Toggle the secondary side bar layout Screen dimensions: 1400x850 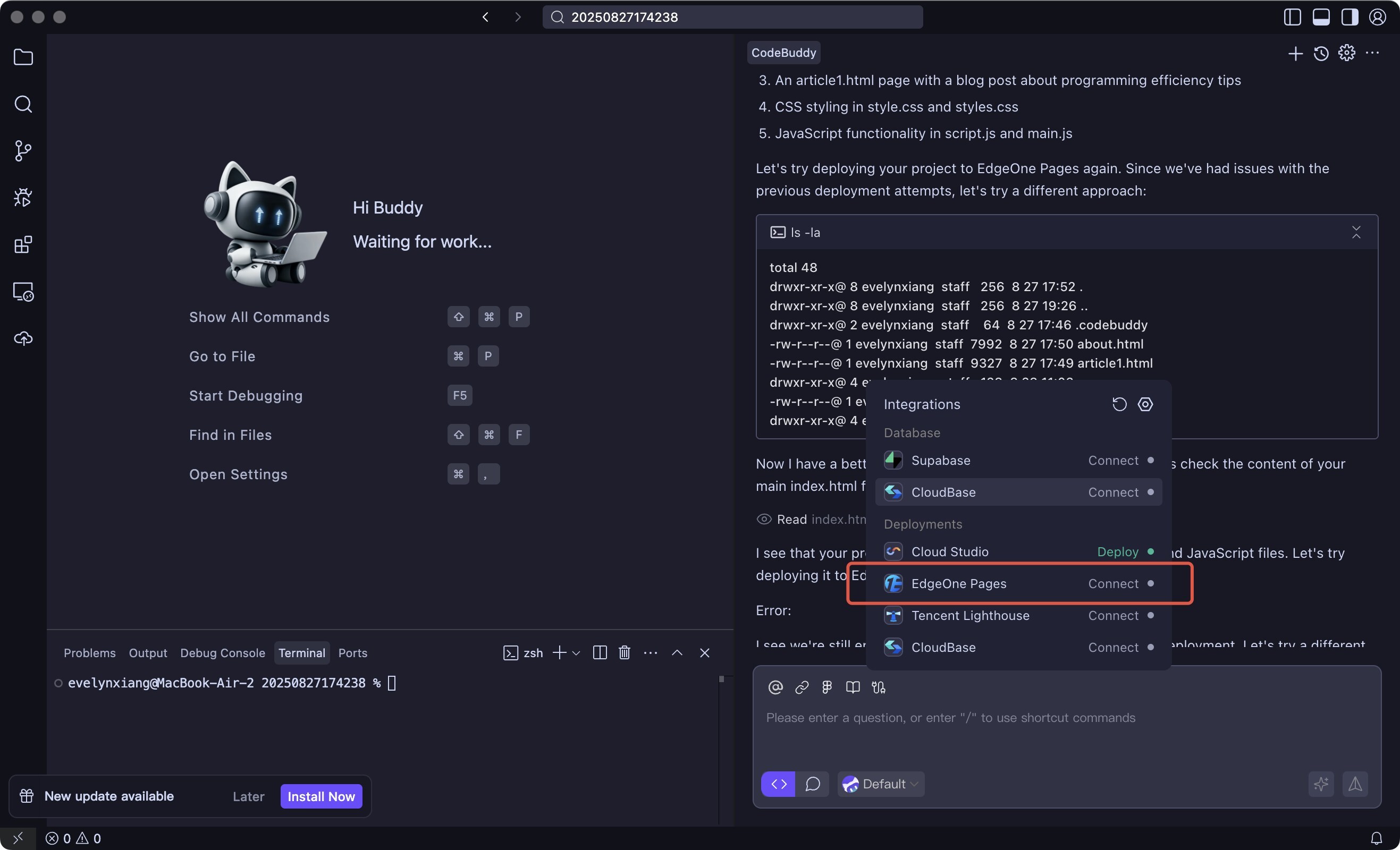[x=1350, y=17]
